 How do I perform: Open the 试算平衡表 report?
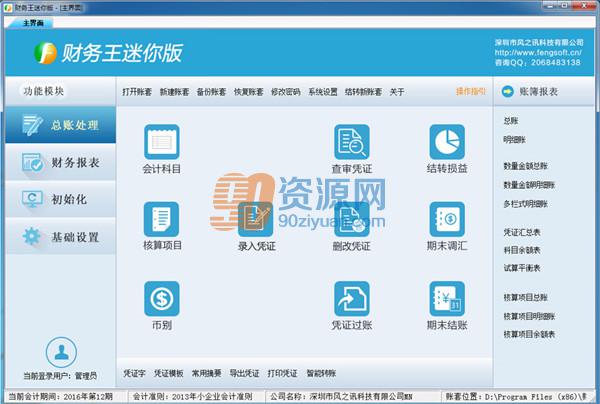pos(522,268)
